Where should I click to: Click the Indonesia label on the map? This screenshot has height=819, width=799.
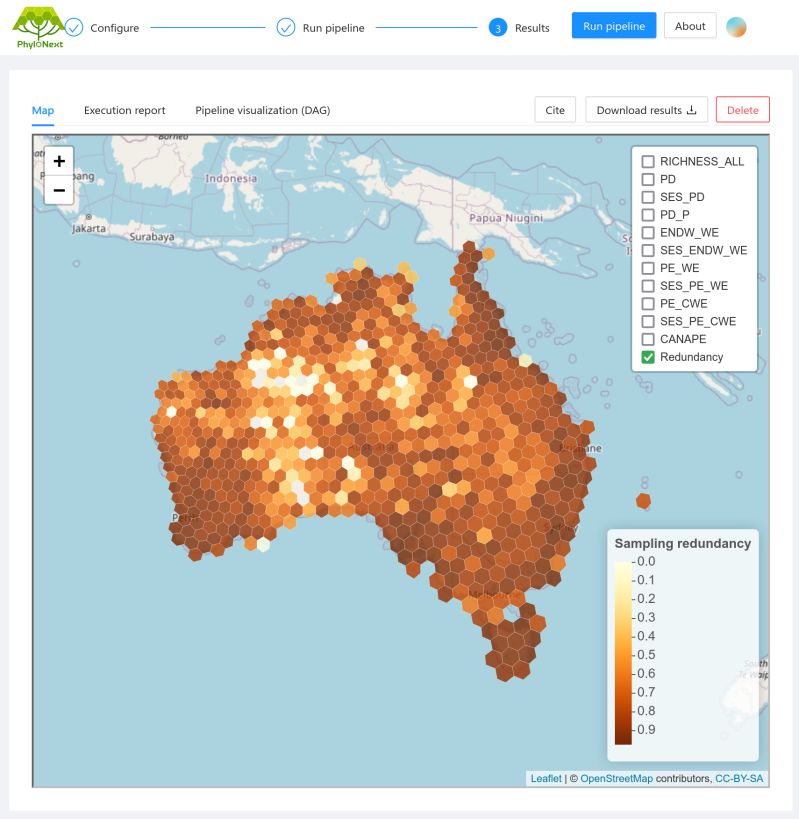tap(231, 178)
